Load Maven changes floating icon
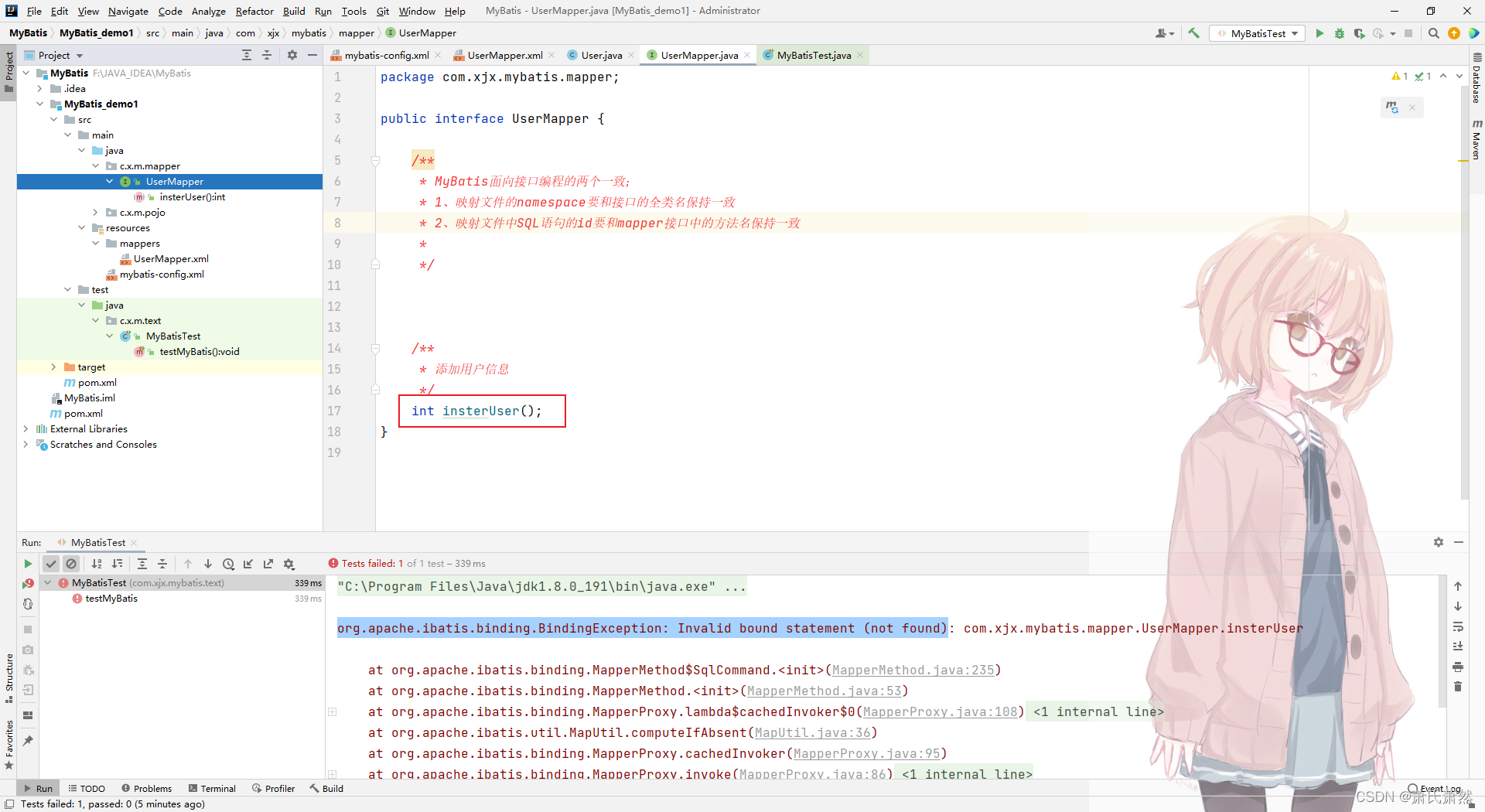This screenshot has height=812, width=1485. (1392, 107)
